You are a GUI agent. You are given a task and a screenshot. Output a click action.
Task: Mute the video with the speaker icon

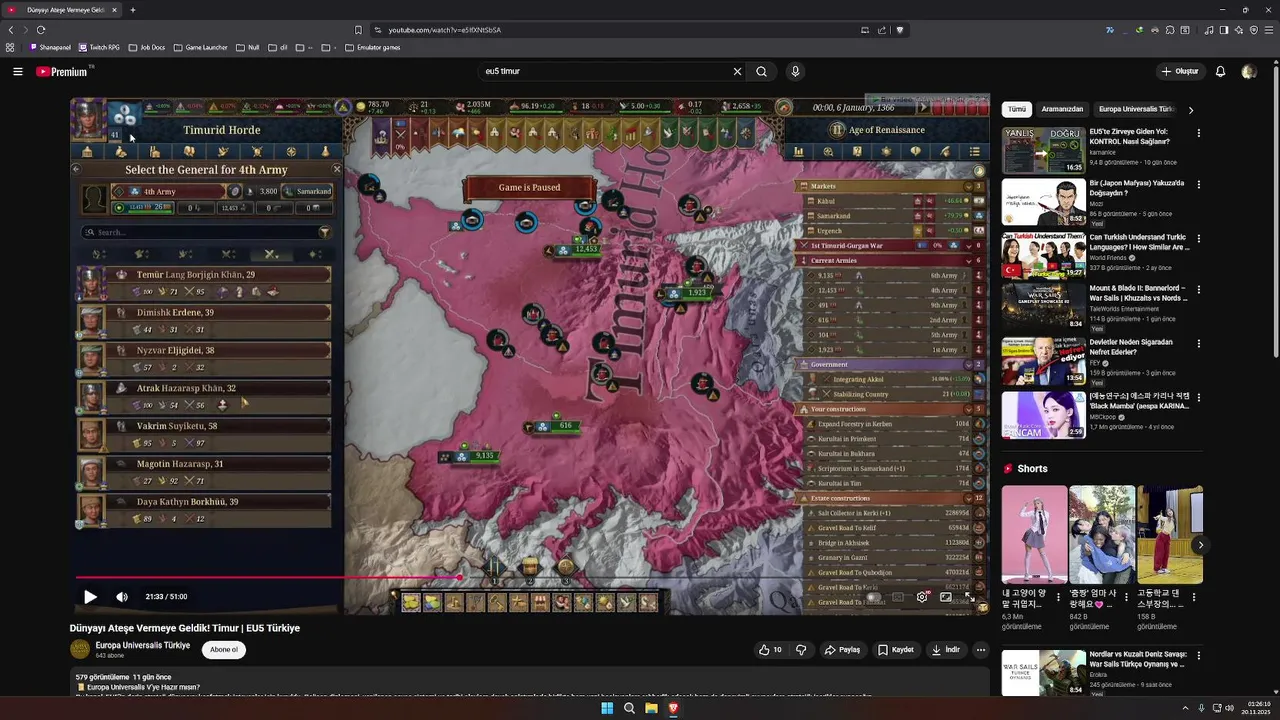point(122,597)
